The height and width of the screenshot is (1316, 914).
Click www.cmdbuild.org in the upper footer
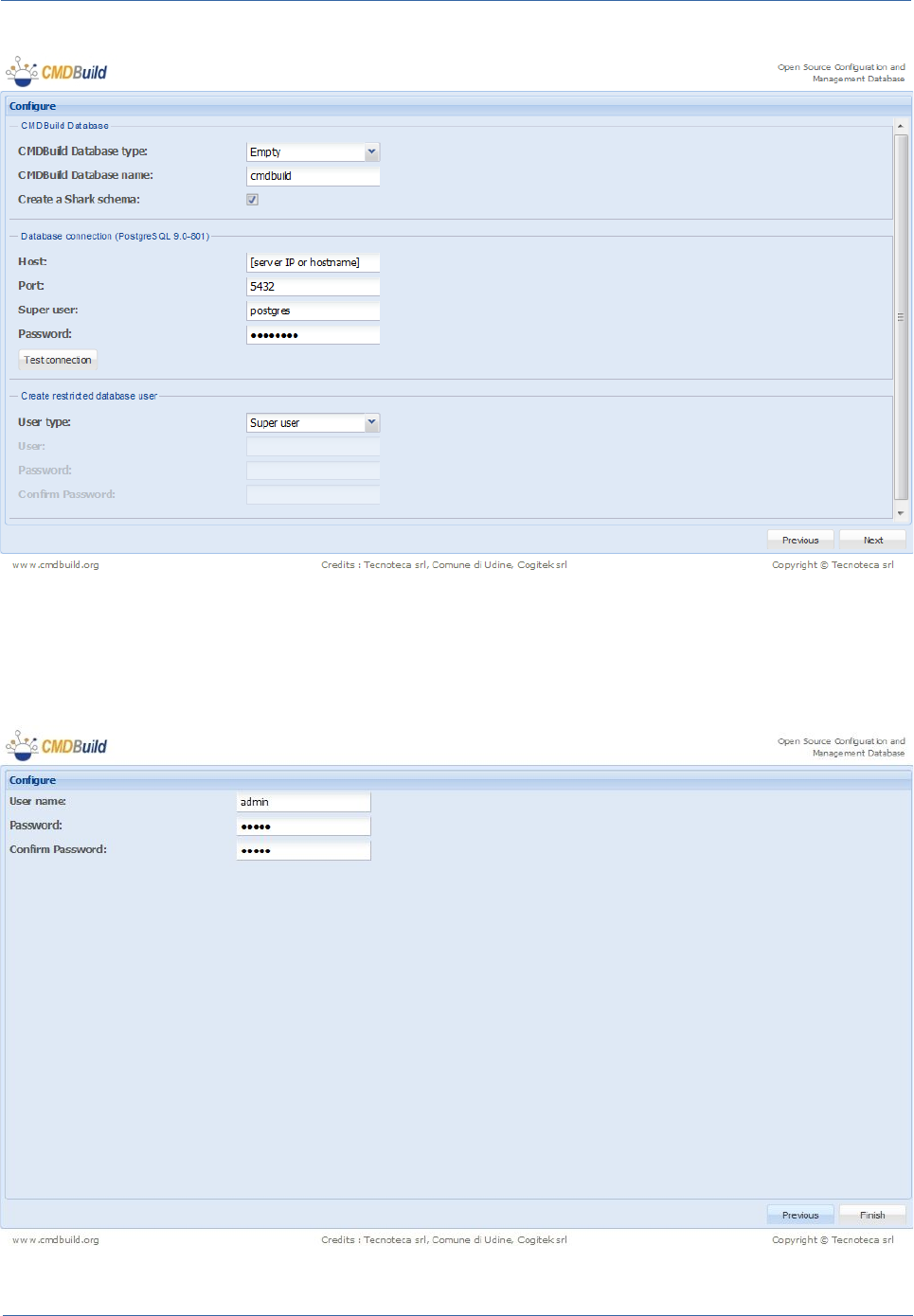tap(56, 565)
